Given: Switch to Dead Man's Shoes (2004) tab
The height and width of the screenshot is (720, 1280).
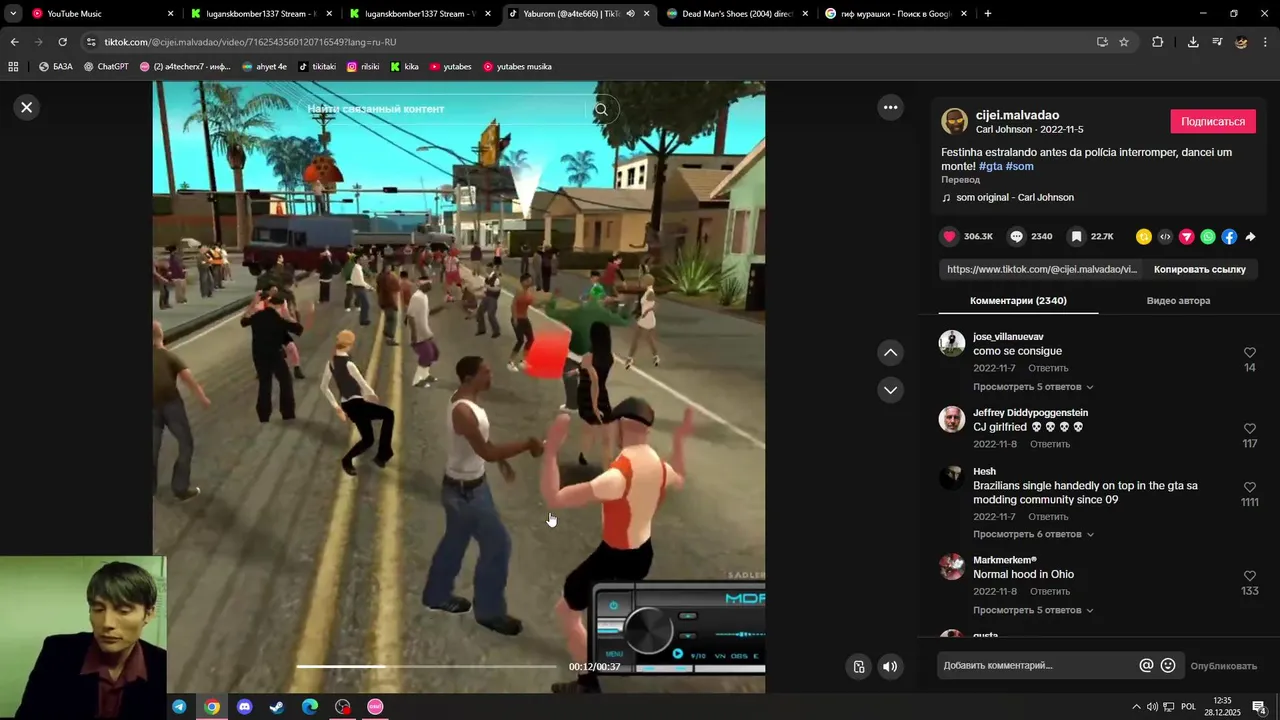Looking at the screenshot, I should [735, 14].
